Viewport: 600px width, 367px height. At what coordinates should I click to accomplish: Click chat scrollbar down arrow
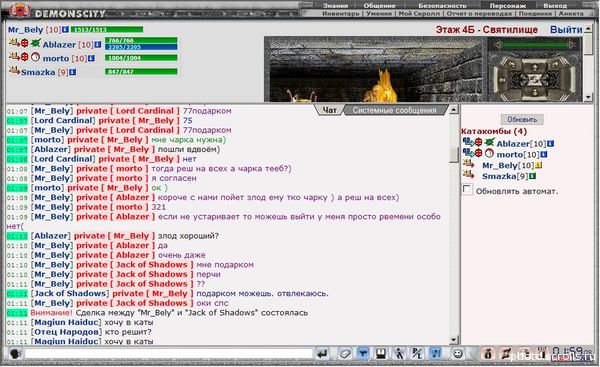454,340
